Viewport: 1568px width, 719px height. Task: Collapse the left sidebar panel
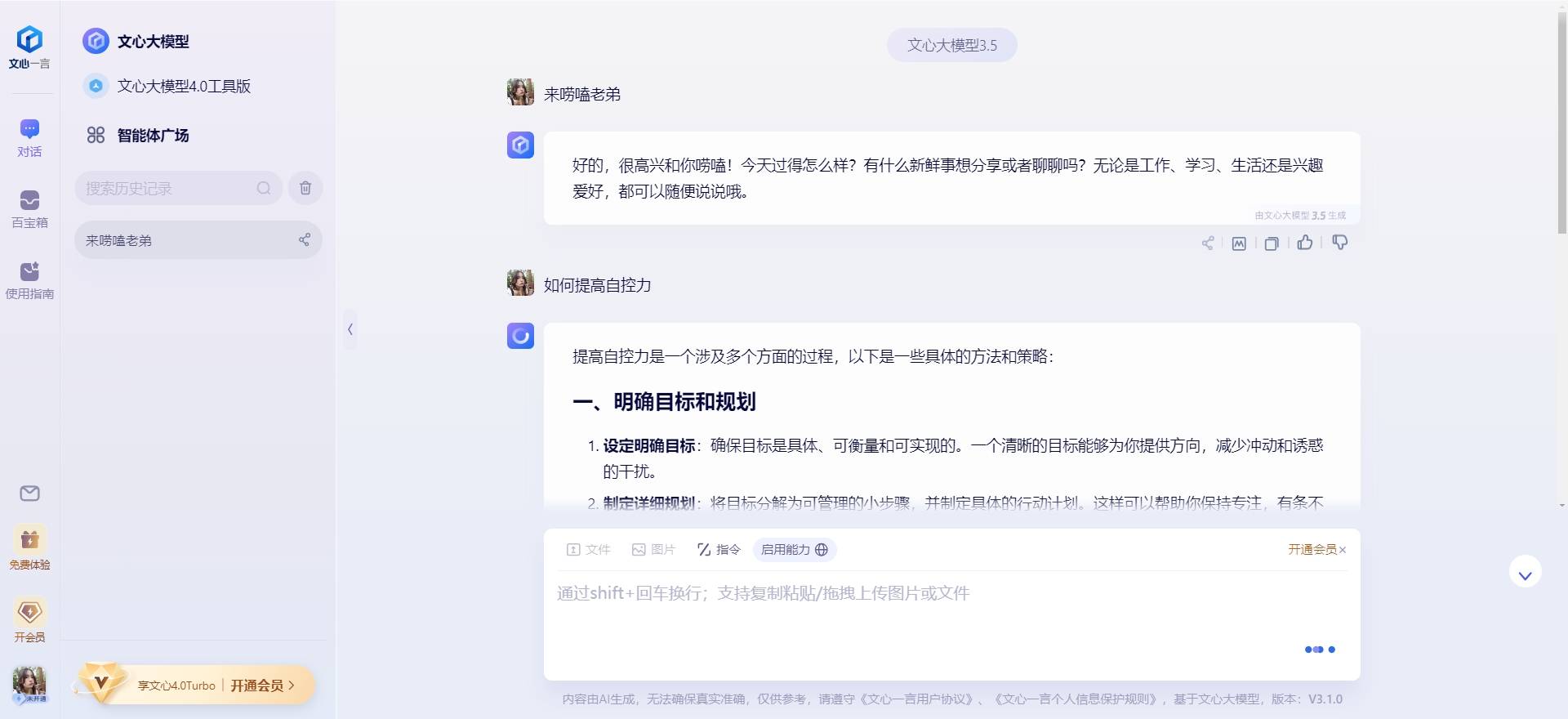coord(350,329)
